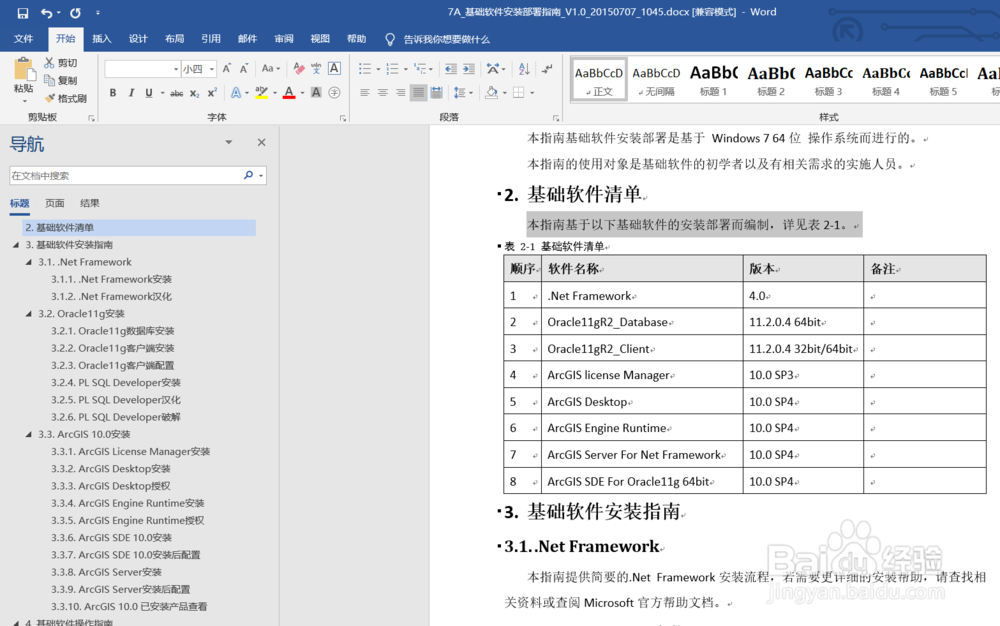Collapse the 3. 基础软件安装指南 heading
This screenshot has height=626, width=1000.
16,245
